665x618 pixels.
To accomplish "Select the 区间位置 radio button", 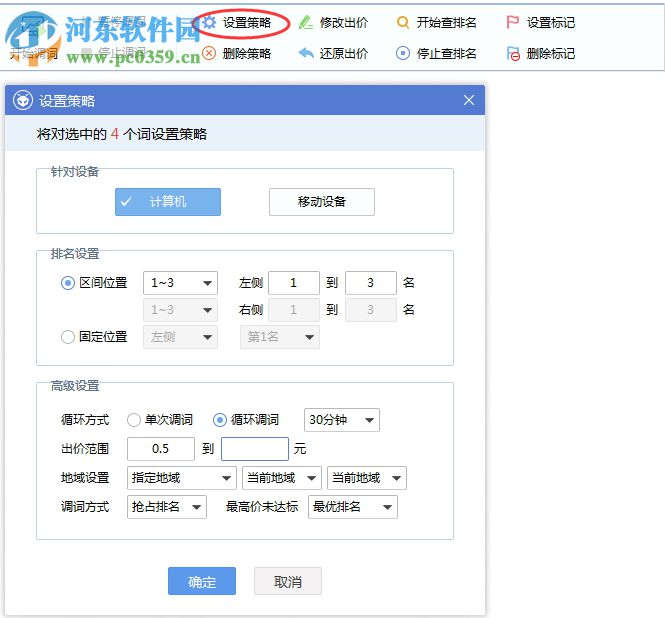I will tap(68, 283).
